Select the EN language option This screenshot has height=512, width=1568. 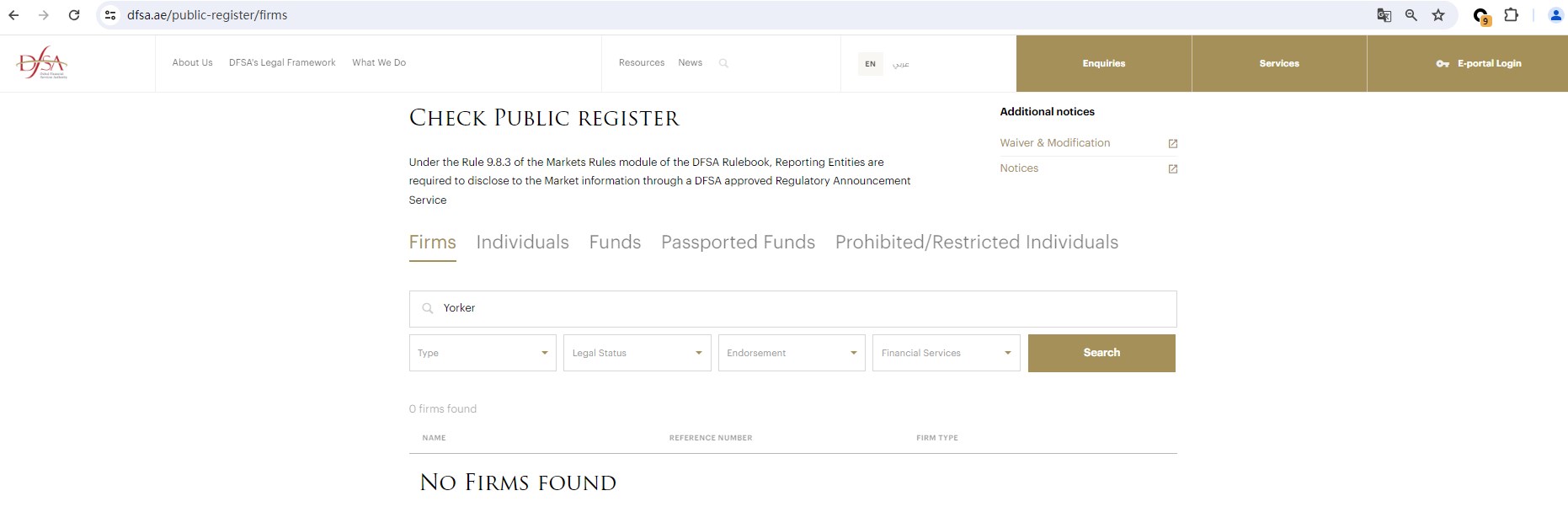point(870,64)
